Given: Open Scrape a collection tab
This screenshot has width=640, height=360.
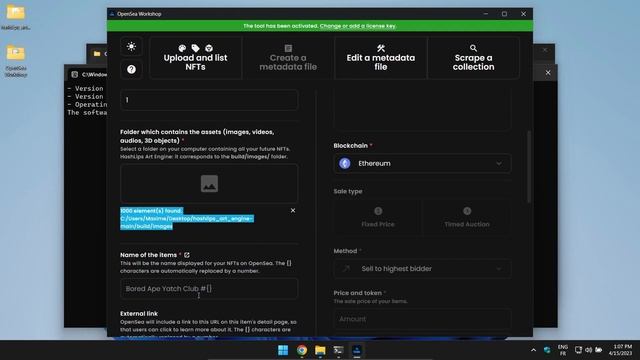Looking at the screenshot, I should click(x=473, y=58).
